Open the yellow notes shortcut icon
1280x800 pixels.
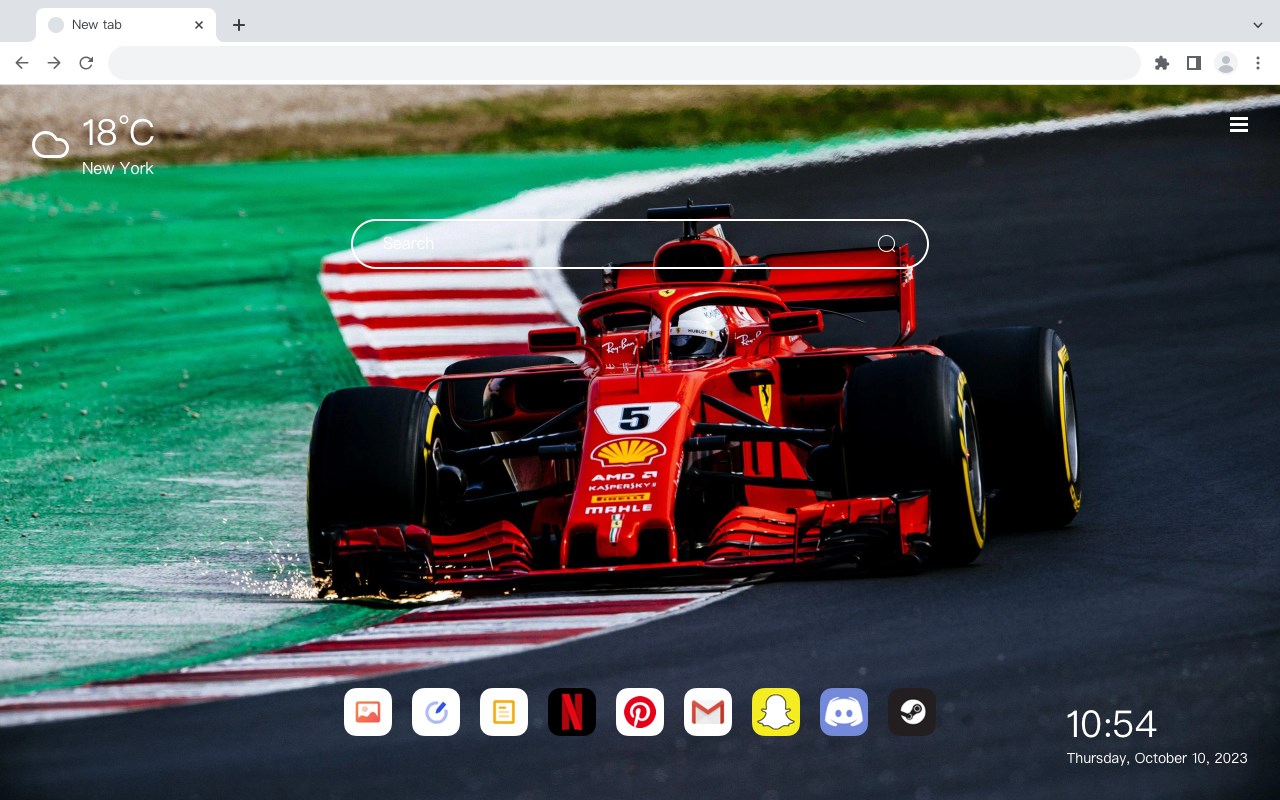[x=504, y=712]
